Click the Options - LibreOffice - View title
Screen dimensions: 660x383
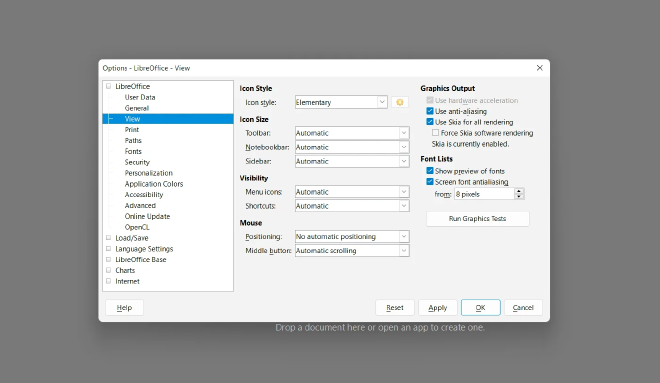[146, 68]
